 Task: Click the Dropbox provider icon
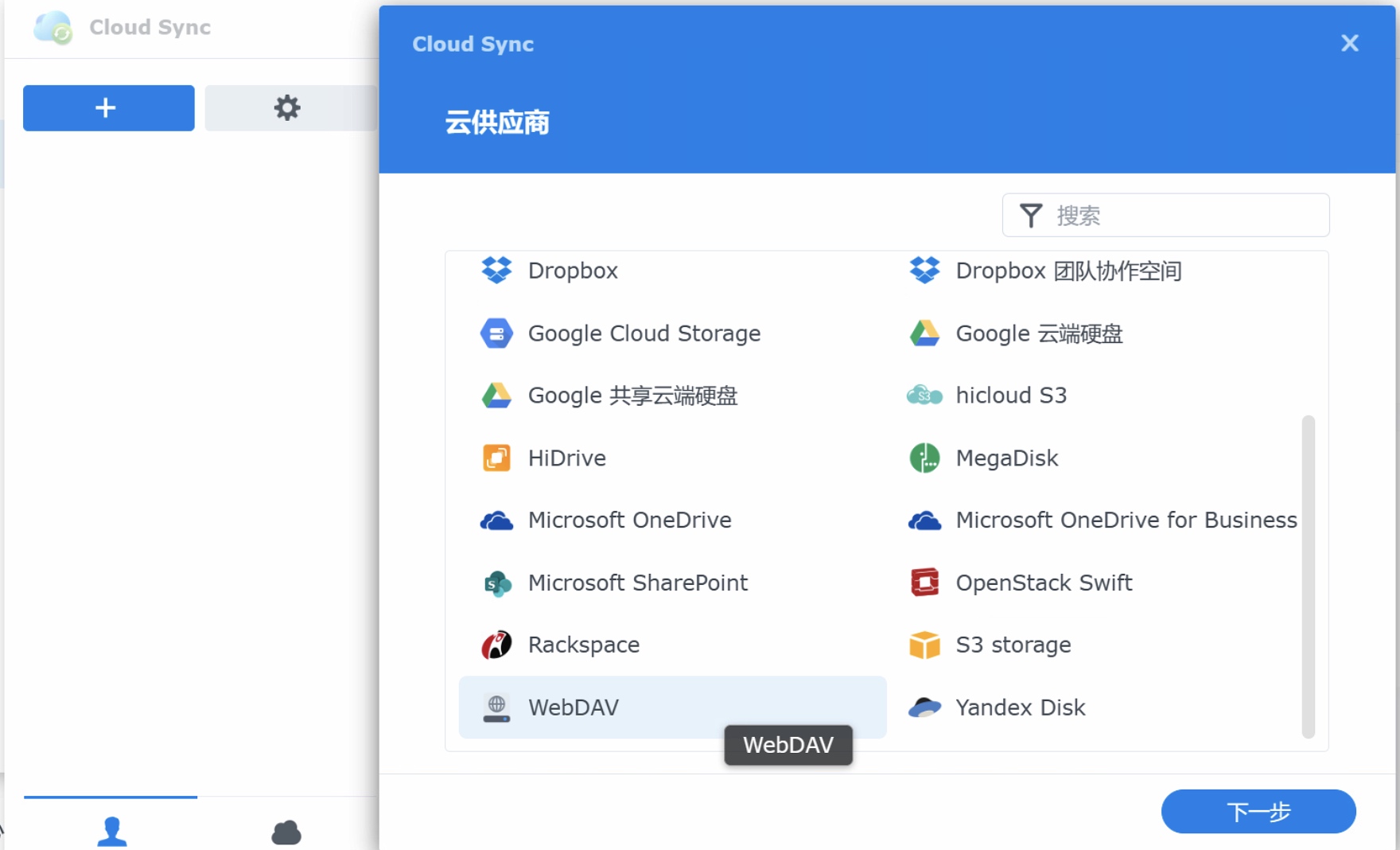(496, 271)
